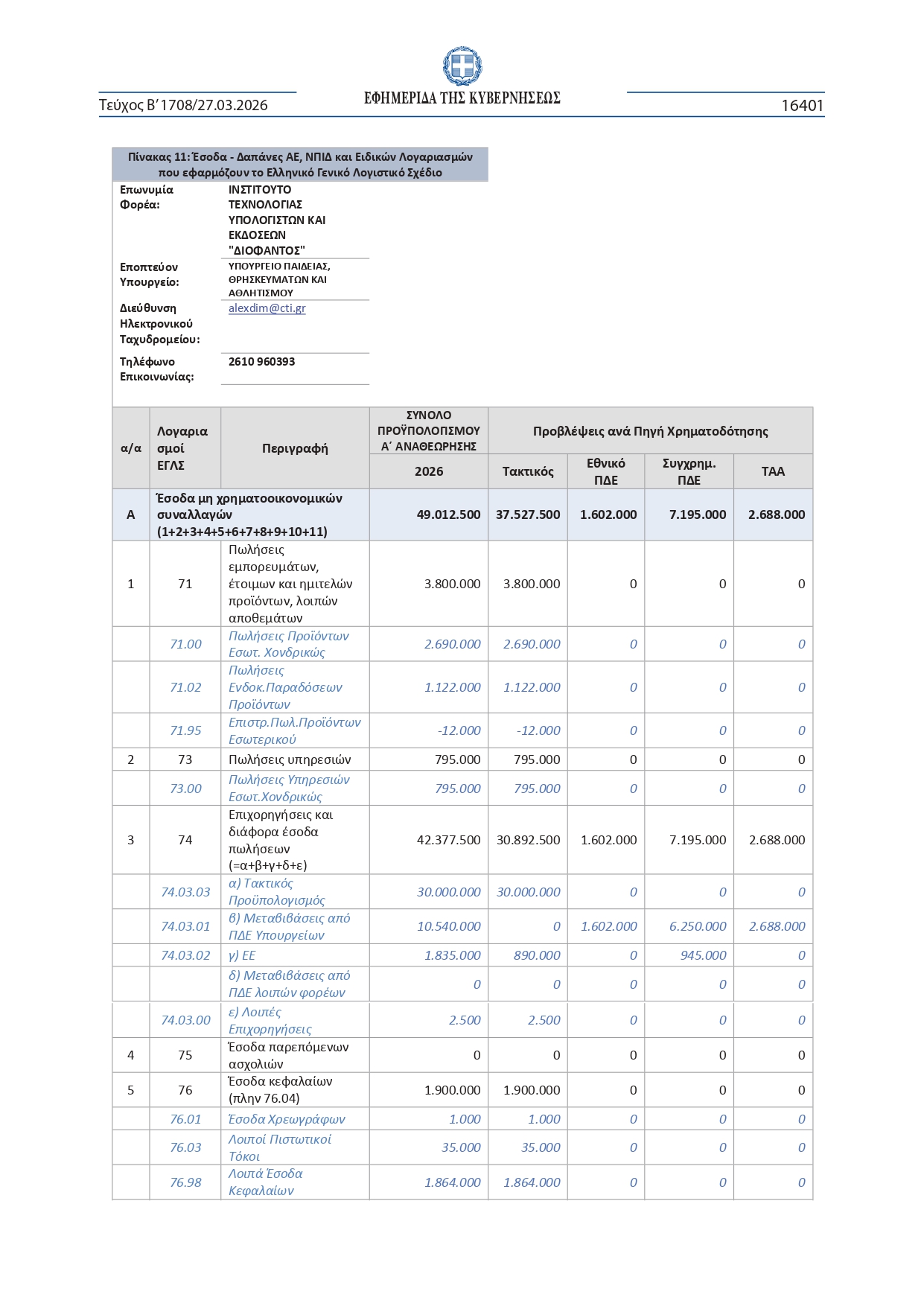The width and height of the screenshot is (924, 1306).
Task: Open the alexdim@cti.gr email link
Action: 267,308
